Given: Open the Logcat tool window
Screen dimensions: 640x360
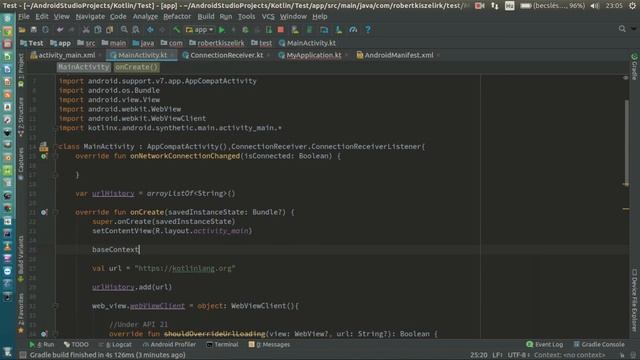Looking at the screenshot, I should 115,344.
